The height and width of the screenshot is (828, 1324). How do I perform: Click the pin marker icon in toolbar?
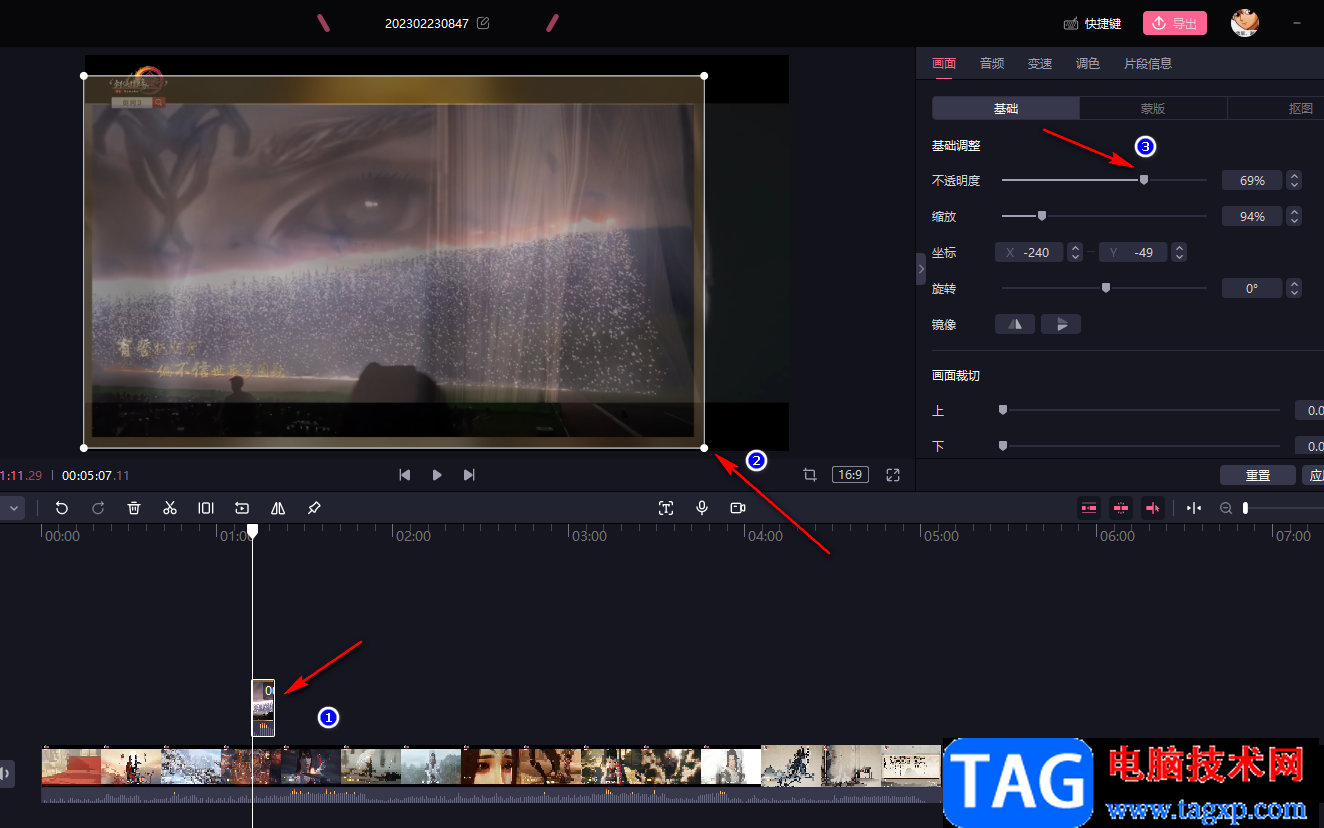(x=314, y=508)
